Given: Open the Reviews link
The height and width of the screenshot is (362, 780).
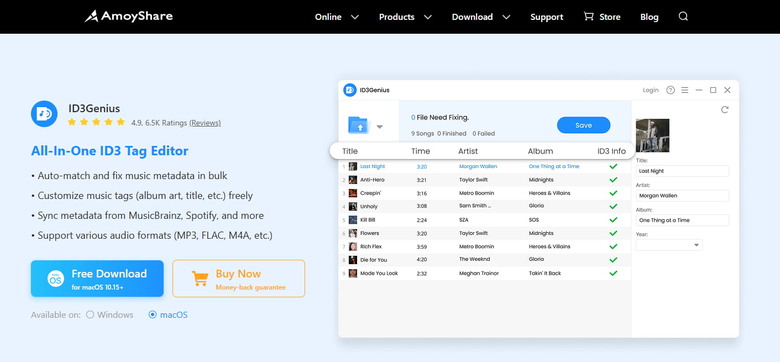Looking at the screenshot, I should [205, 123].
